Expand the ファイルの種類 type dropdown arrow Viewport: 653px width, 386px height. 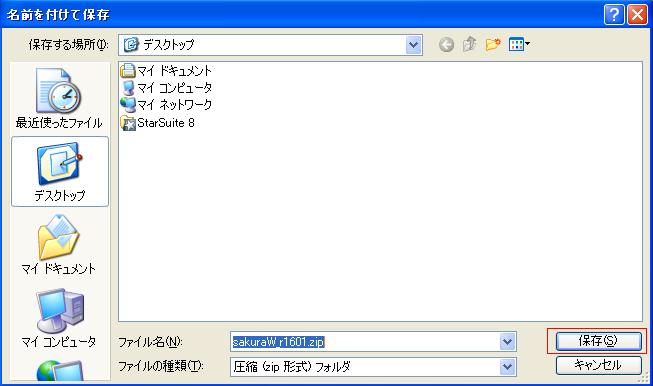[507, 367]
